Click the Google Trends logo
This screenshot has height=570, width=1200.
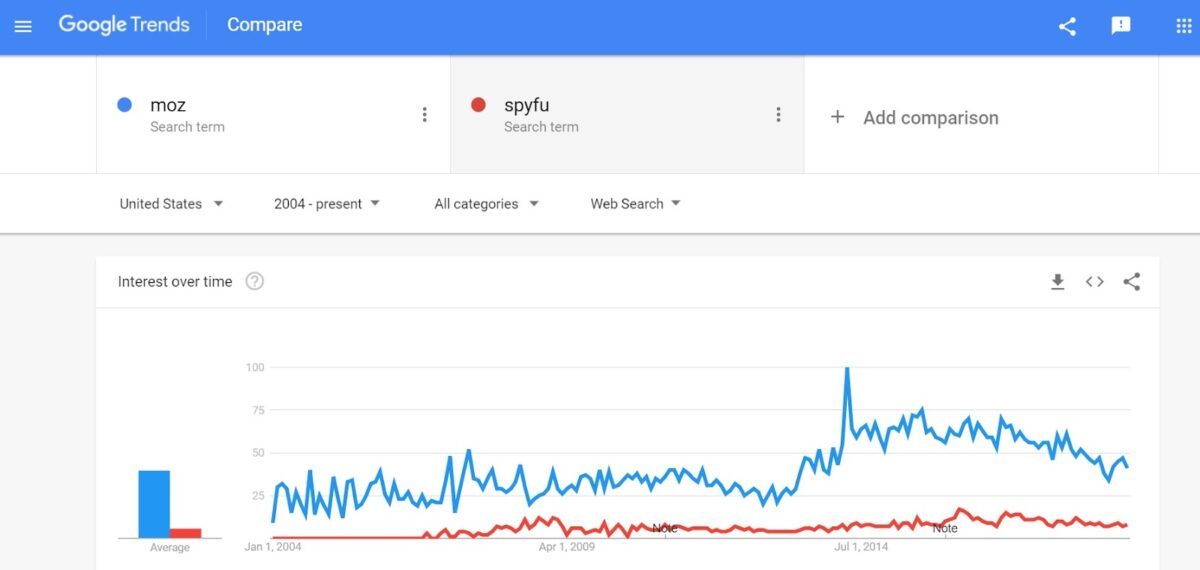pyautogui.click(x=124, y=25)
